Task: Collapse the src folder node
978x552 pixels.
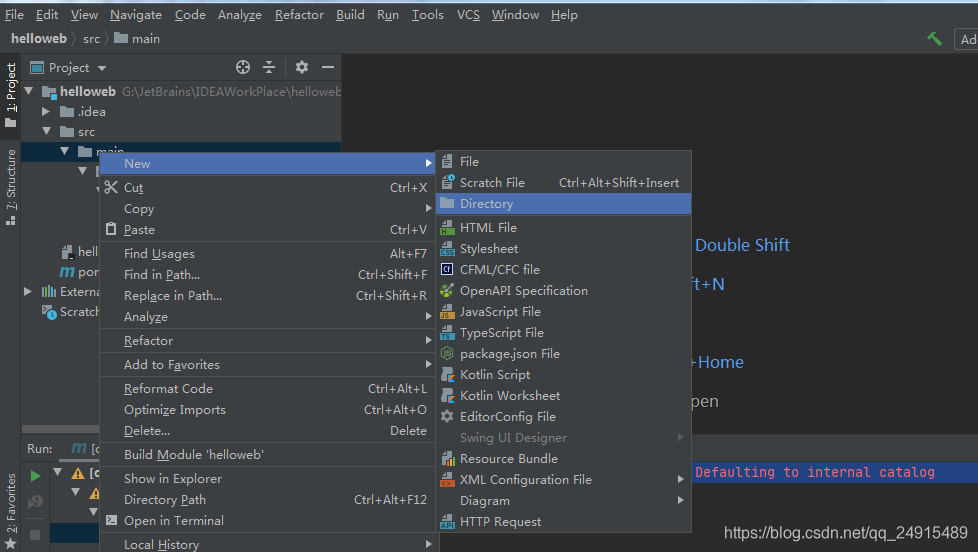Action: click(47, 132)
